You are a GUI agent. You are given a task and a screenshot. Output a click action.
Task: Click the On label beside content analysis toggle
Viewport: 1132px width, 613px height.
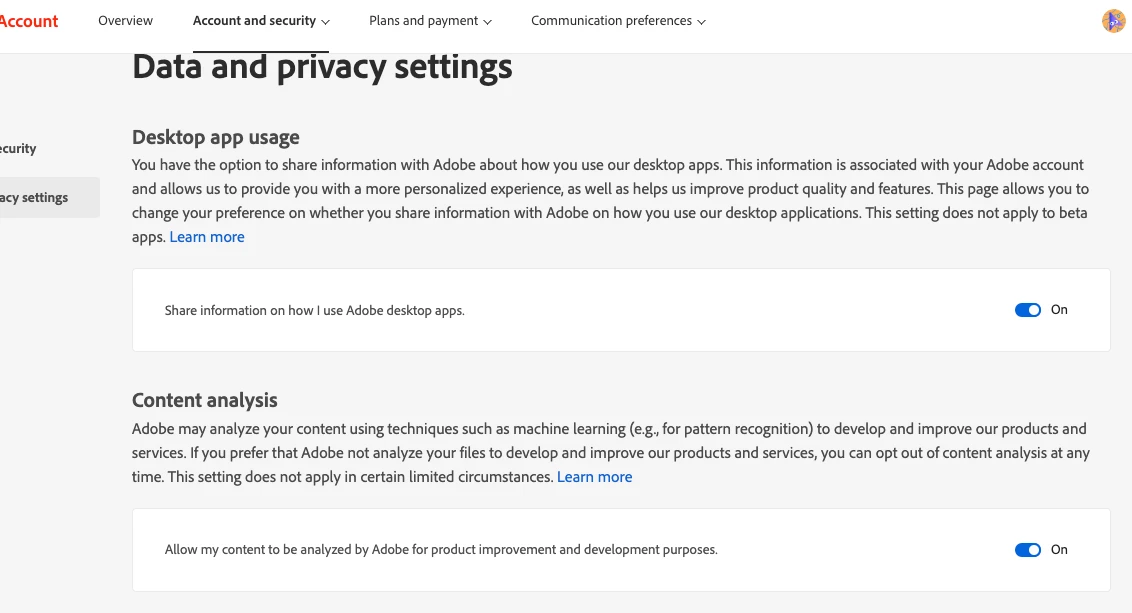pos(1059,550)
